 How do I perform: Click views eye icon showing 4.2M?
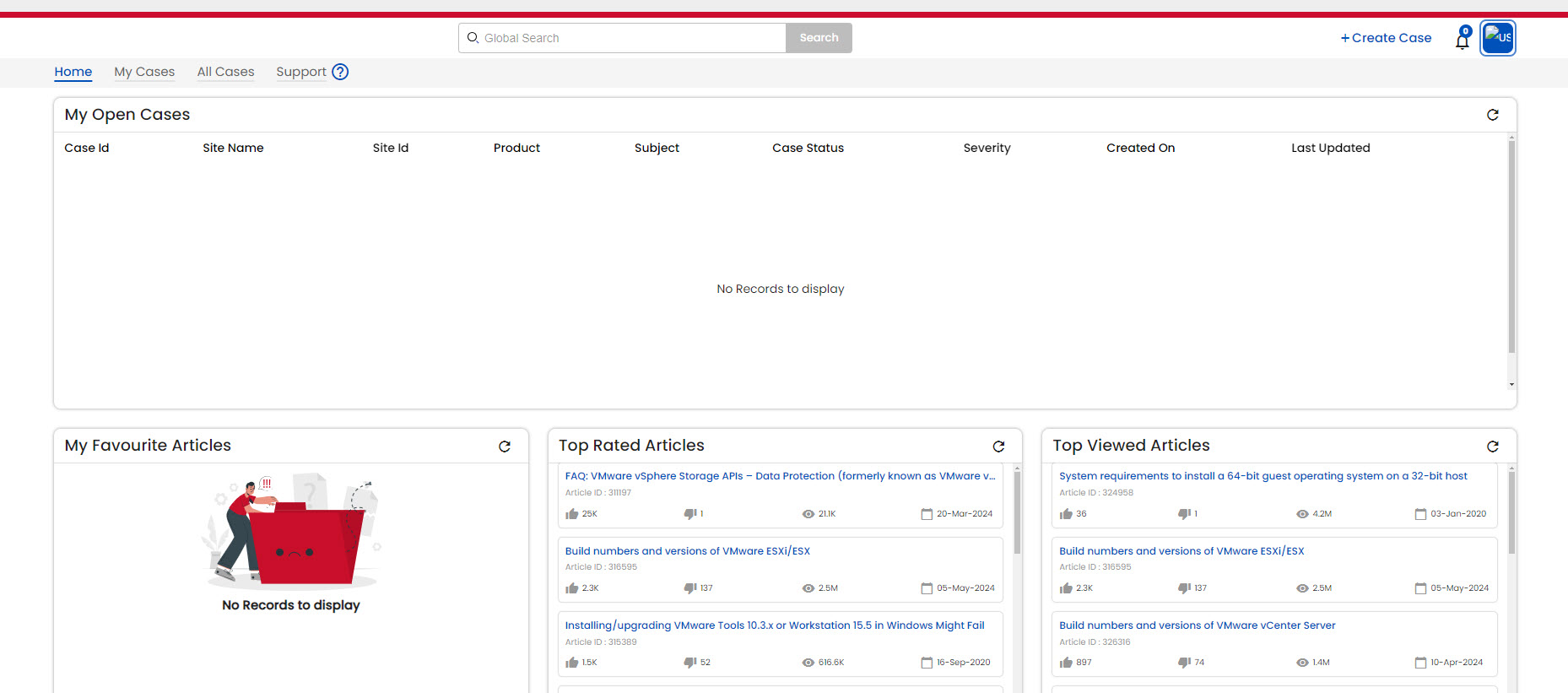tap(1302, 514)
